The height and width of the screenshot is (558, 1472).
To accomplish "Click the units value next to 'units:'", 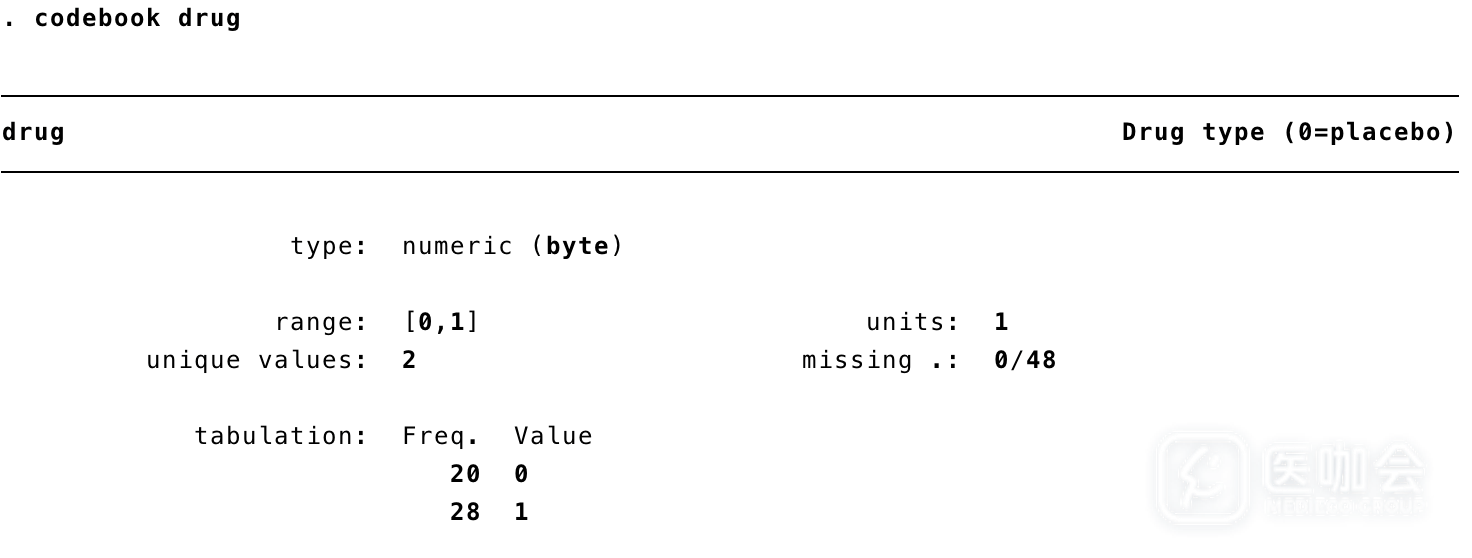I will click(x=1001, y=322).
